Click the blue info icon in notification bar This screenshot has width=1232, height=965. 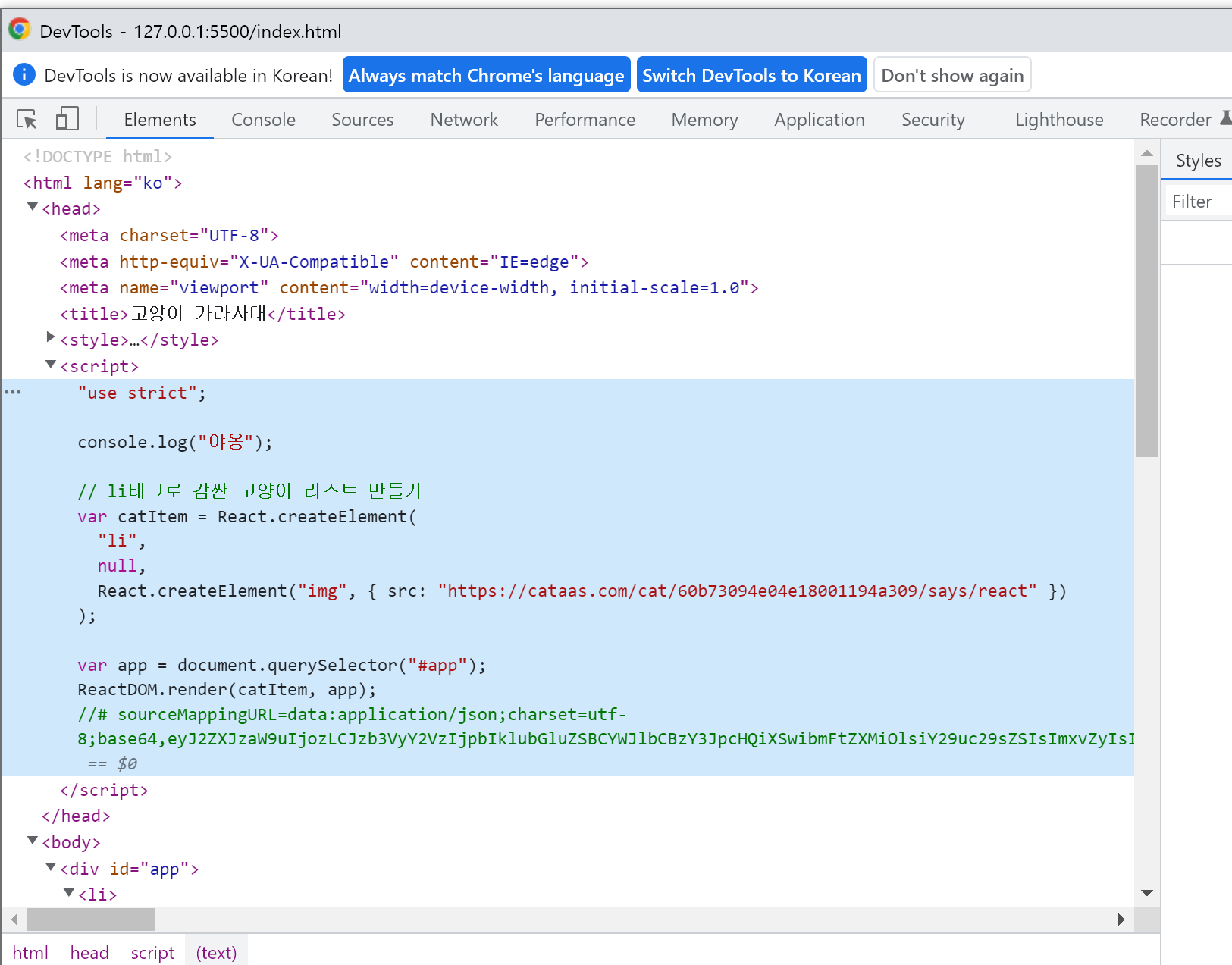click(24, 74)
